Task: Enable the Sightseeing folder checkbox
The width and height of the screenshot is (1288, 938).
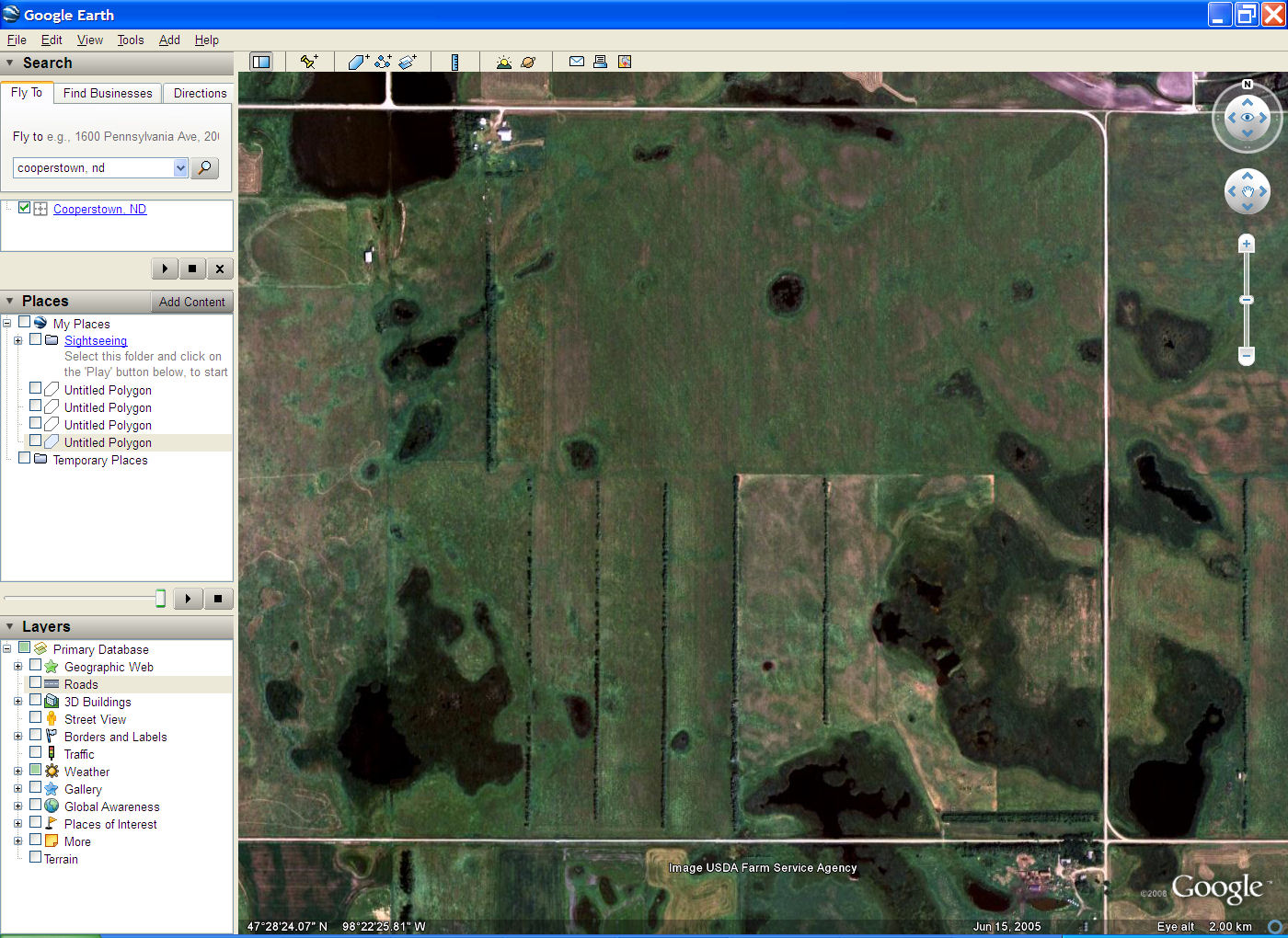Action: point(35,339)
